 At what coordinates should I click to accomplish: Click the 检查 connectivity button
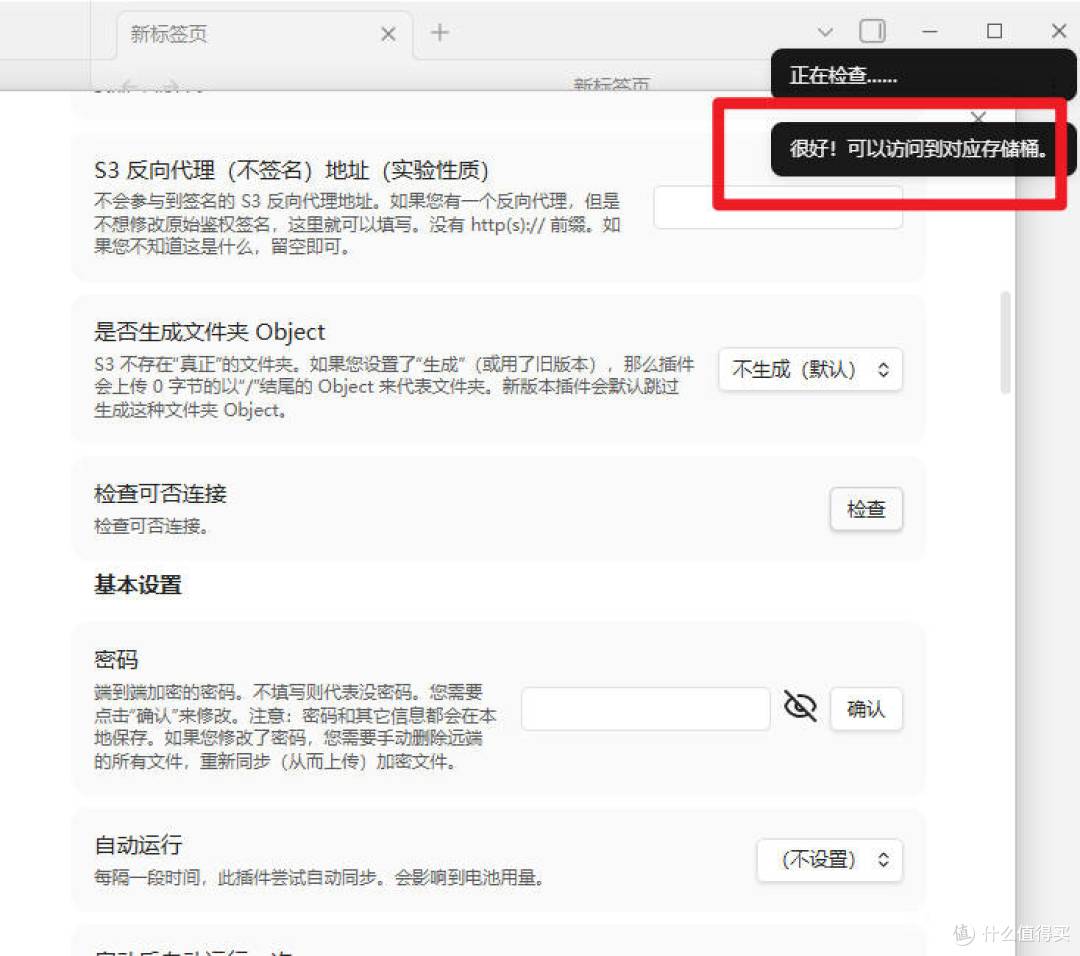tap(866, 510)
